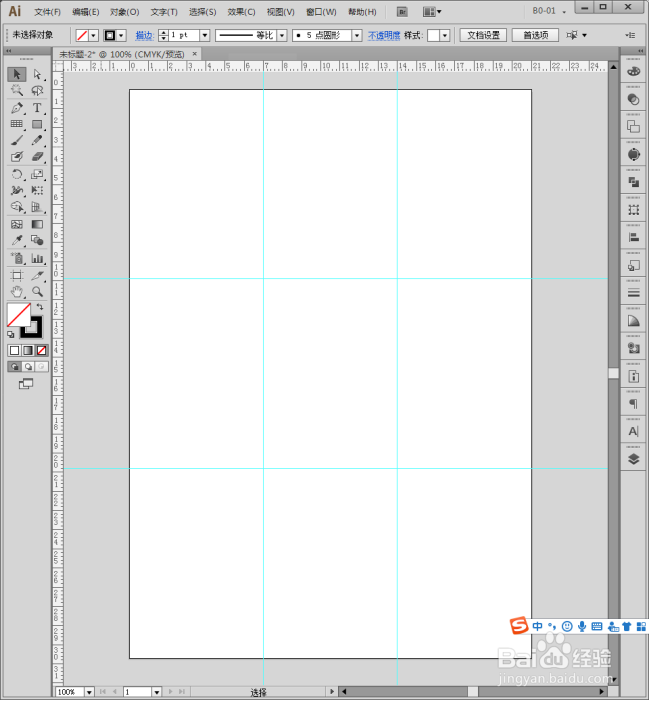Open the 等比 width profile dropdown

(x=282, y=35)
